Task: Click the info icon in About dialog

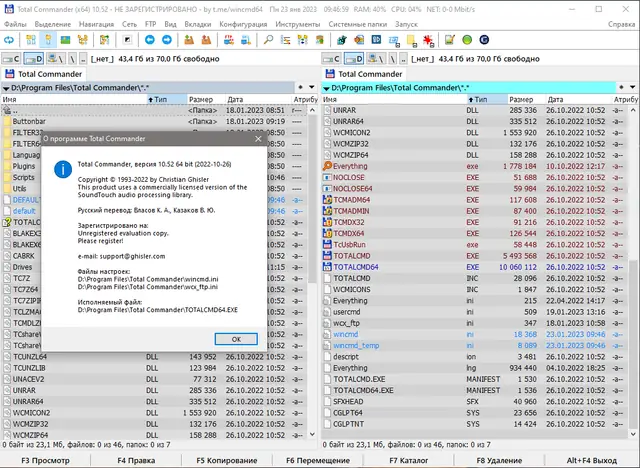Action: (62, 169)
